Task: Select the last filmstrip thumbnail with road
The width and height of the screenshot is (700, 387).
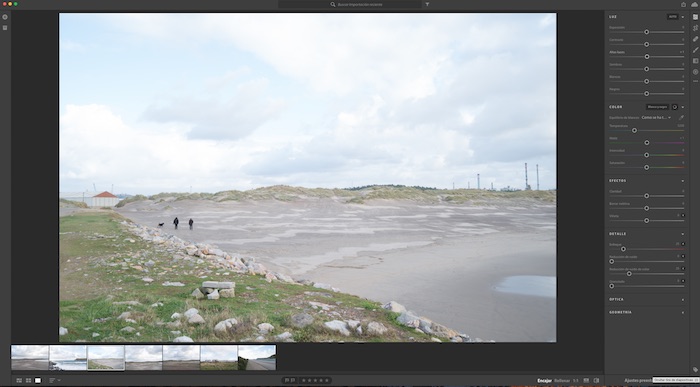Action: (x=257, y=358)
